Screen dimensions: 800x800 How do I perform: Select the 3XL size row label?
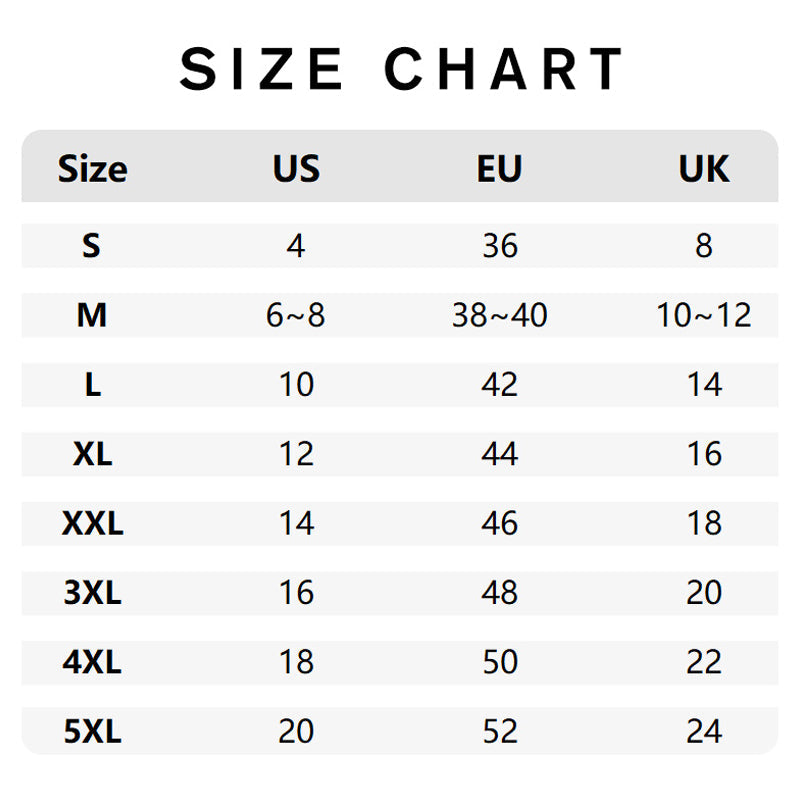pyautogui.click(x=92, y=592)
